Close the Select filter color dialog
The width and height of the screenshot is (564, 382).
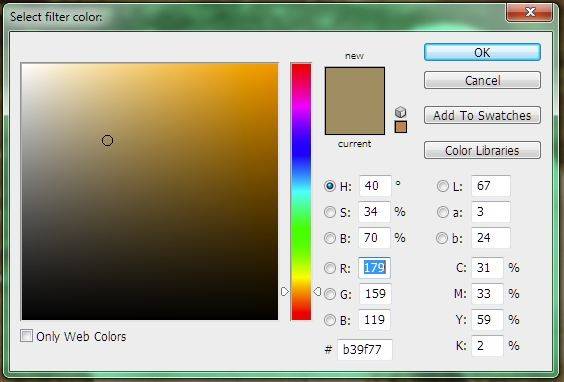click(x=529, y=13)
